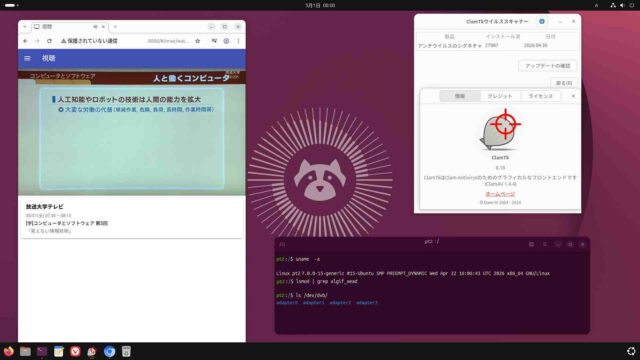Image resolution: width=640 pixels, height=360 pixels.
Task: Open the text editor notes icon in dock
Action: pyautogui.click(x=59, y=351)
